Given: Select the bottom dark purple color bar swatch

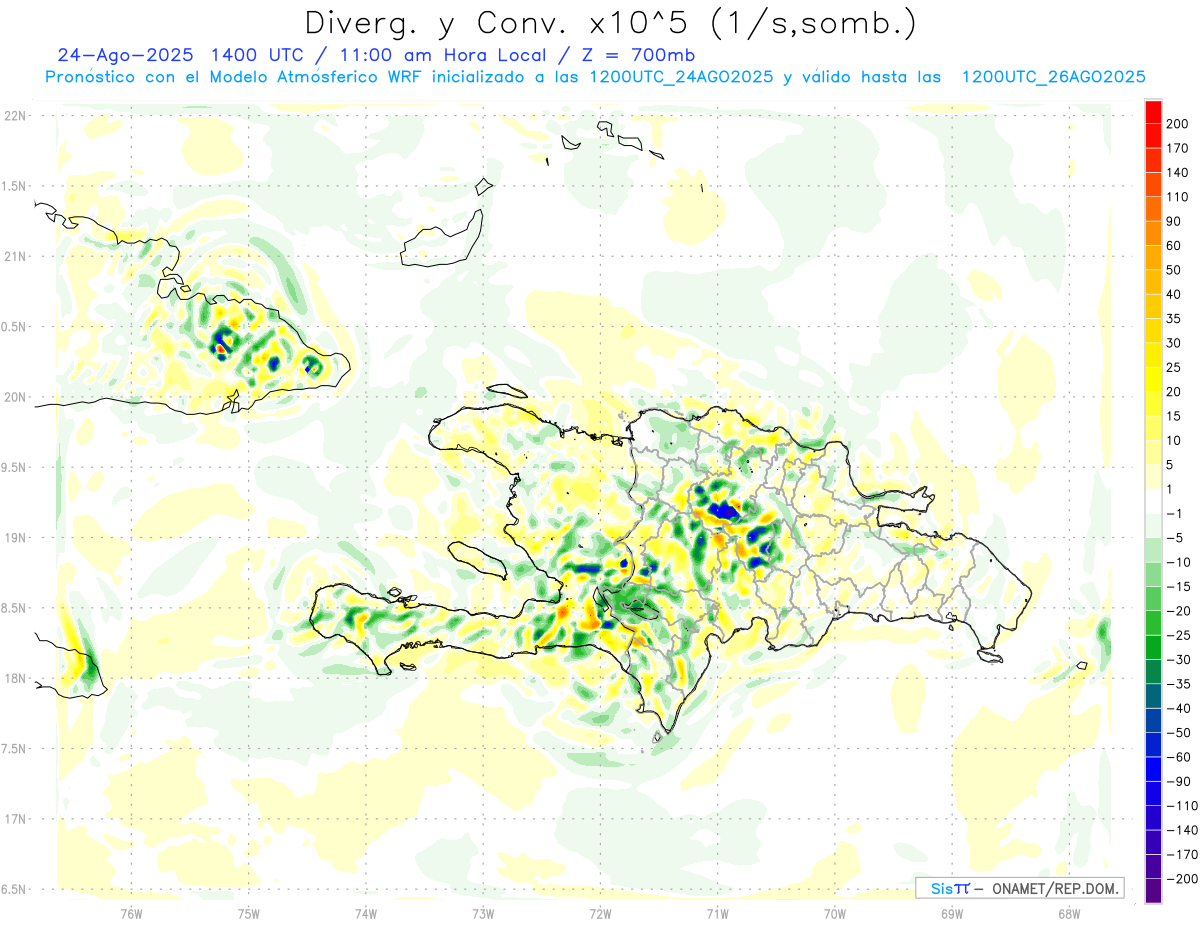Looking at the screenshot, I should (x=1153, y=890).
